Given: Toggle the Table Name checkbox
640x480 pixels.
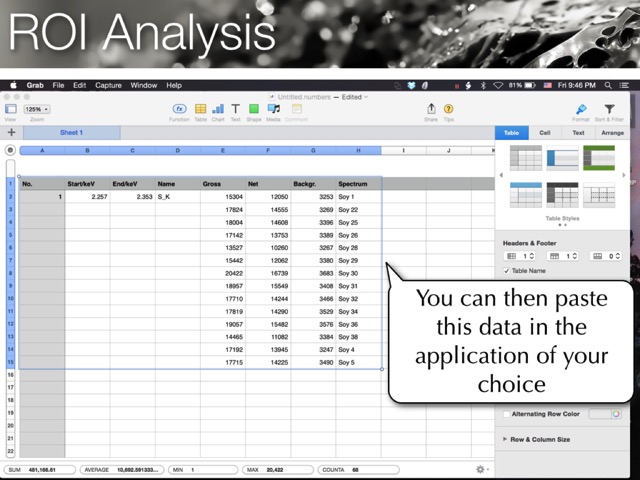Looking at the screenshot, I should tap(507, 271).
